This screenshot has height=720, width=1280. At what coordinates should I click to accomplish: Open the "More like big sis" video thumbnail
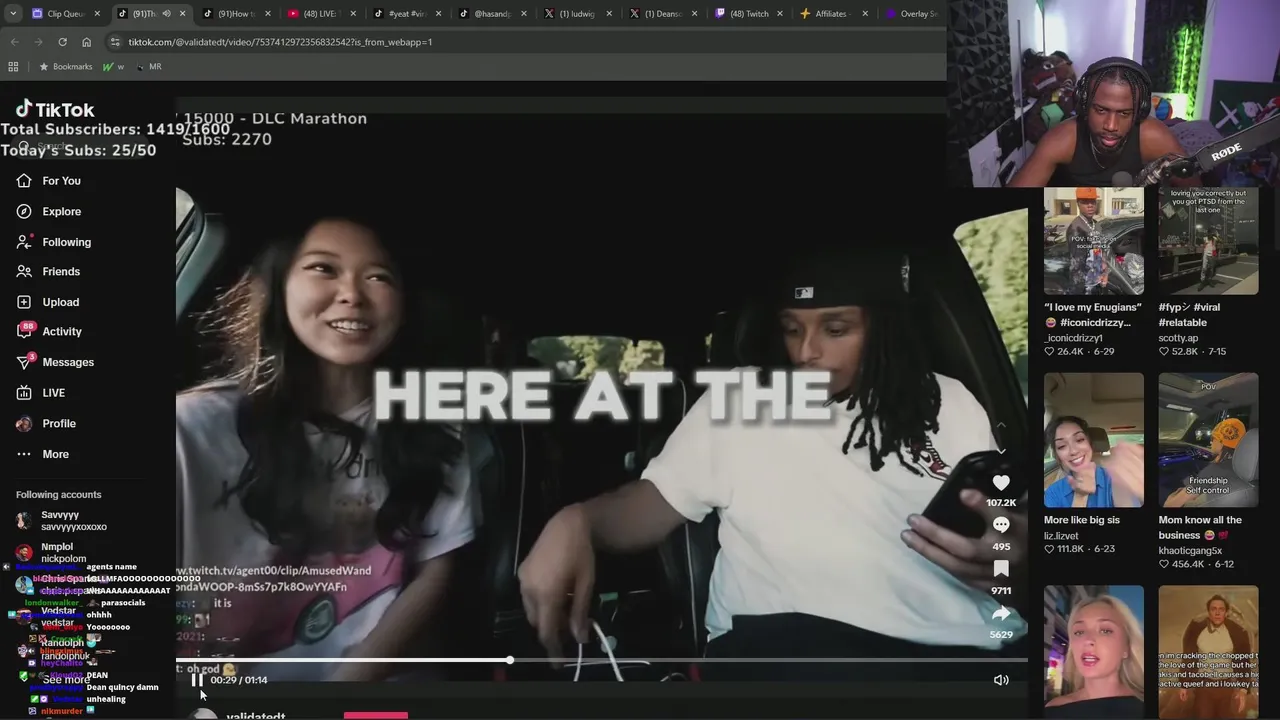[1094, 440]
